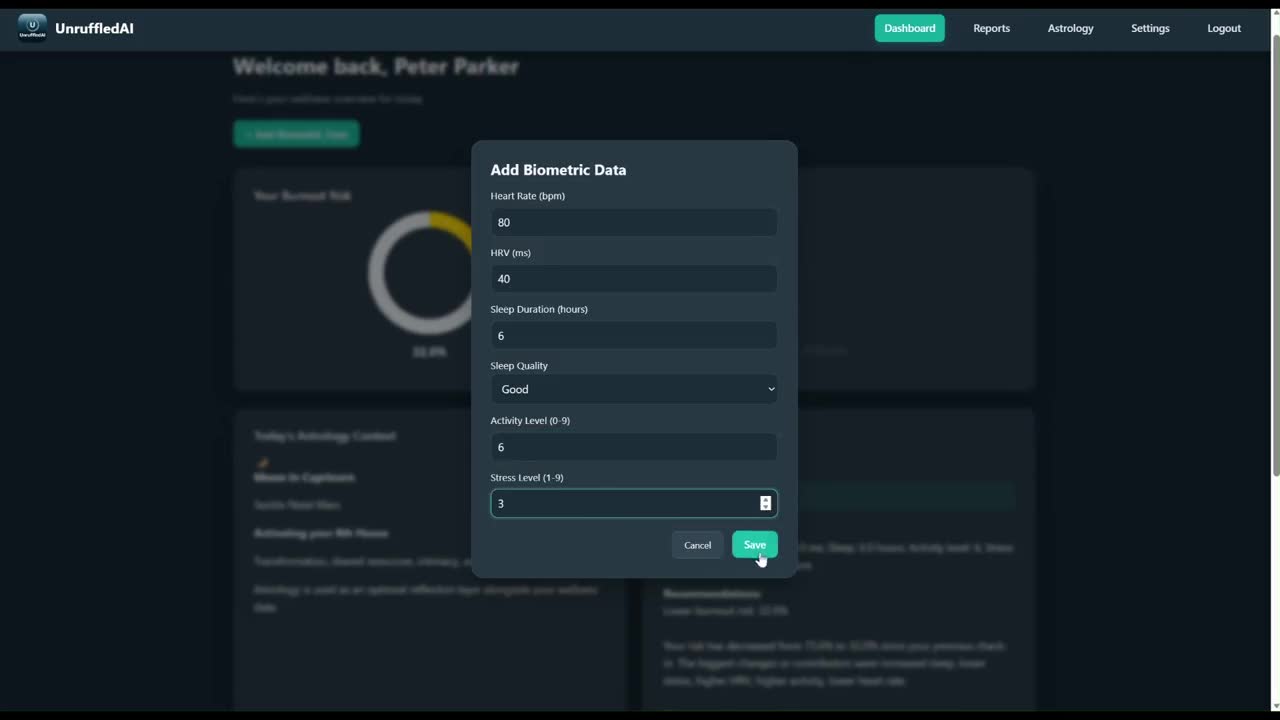This screenshot has width=1280, height=720.
Task: Open the Dashboard tab
Action: tap(909, 28)
